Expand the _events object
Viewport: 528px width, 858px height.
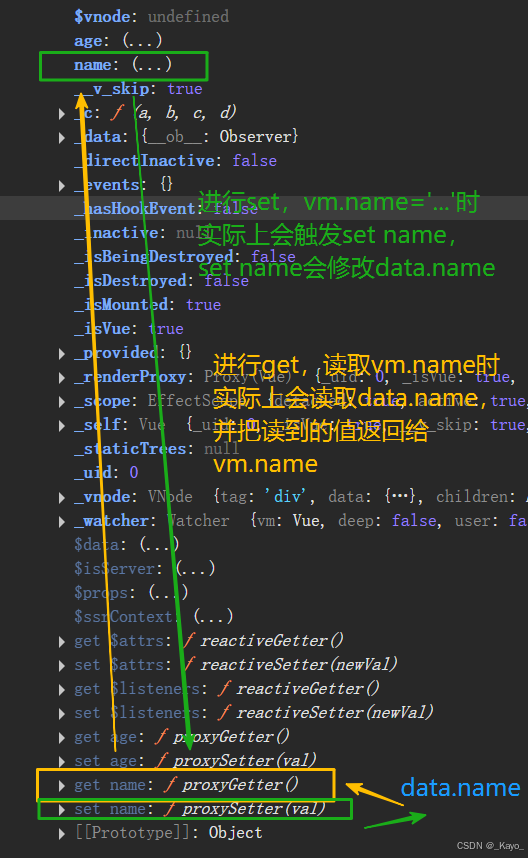(62, 186)
